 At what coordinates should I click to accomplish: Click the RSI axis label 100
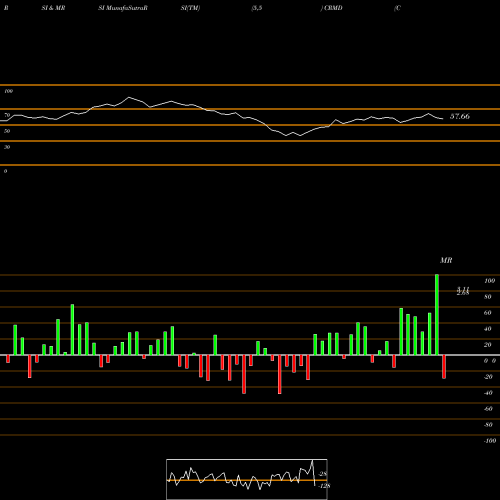point(8,91)
